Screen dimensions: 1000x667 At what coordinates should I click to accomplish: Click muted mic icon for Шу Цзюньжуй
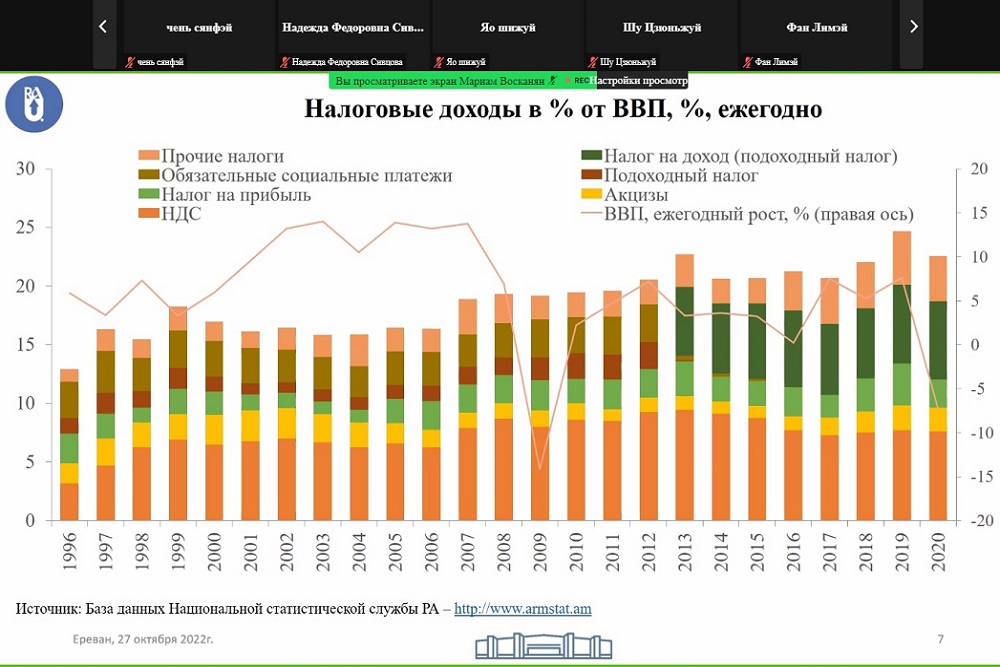pos(592,62)
